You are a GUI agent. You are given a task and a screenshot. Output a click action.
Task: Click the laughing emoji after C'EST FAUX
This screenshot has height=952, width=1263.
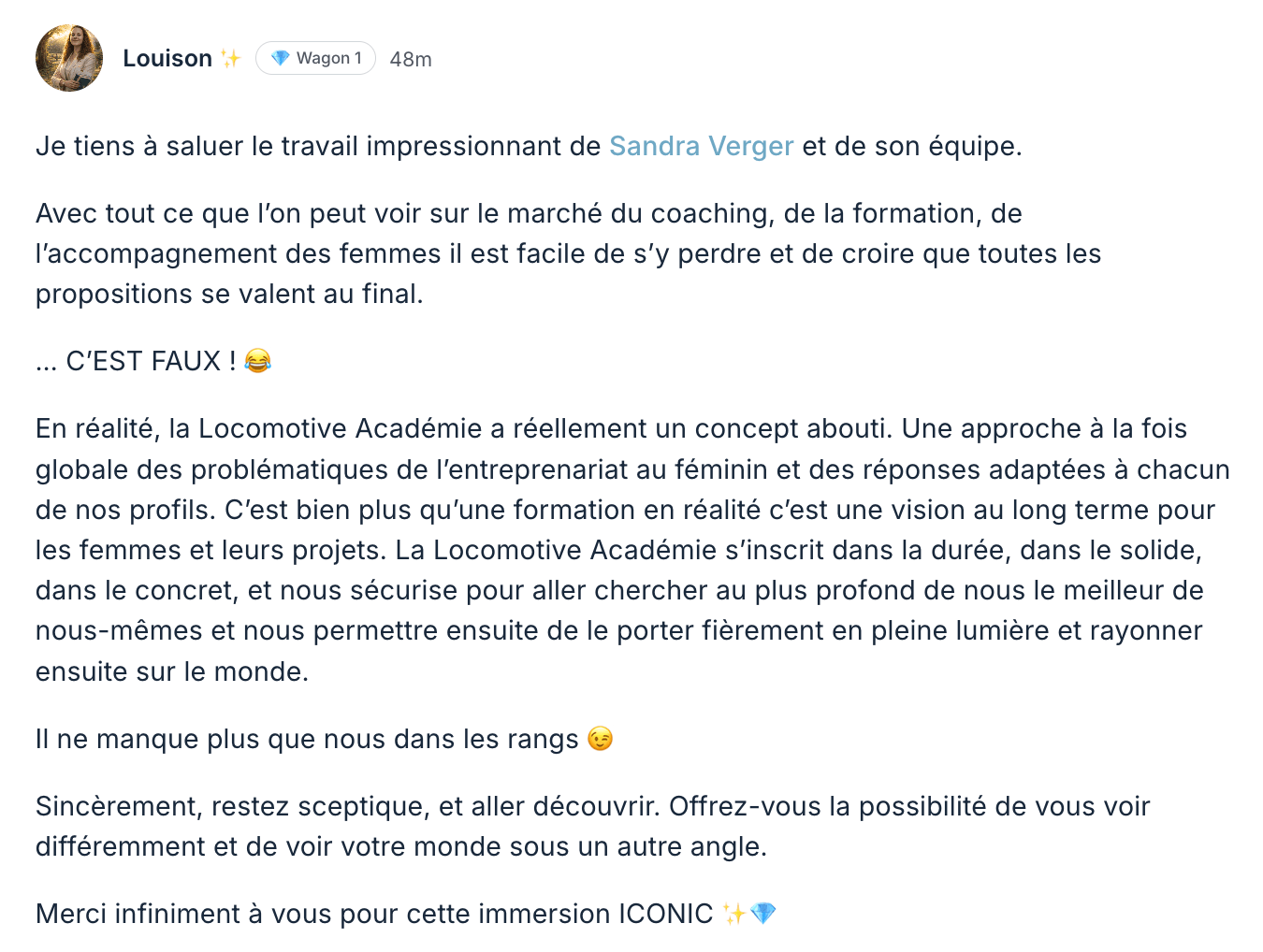pos(257,361)
